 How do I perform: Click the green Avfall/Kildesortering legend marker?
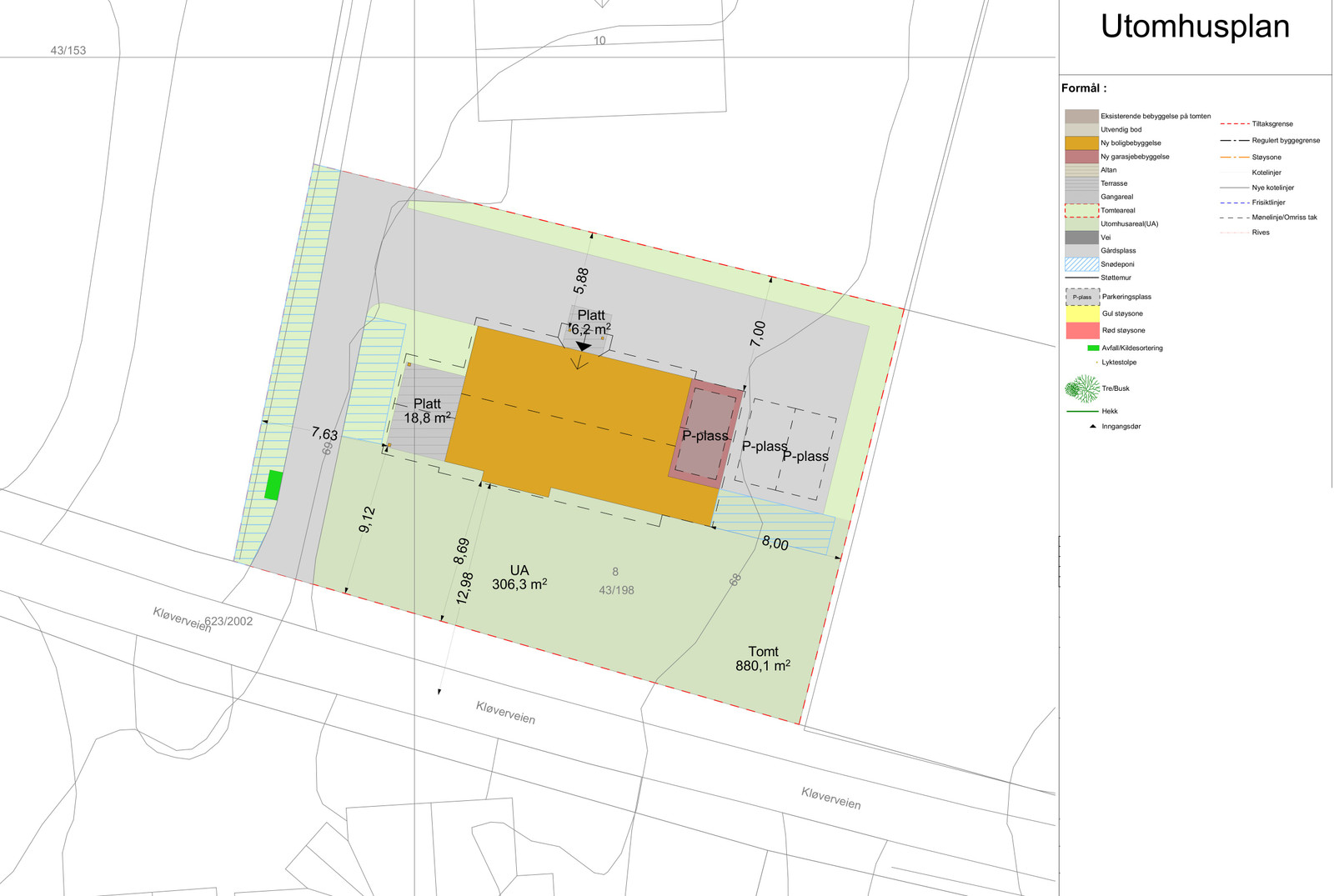(1093, 348)
